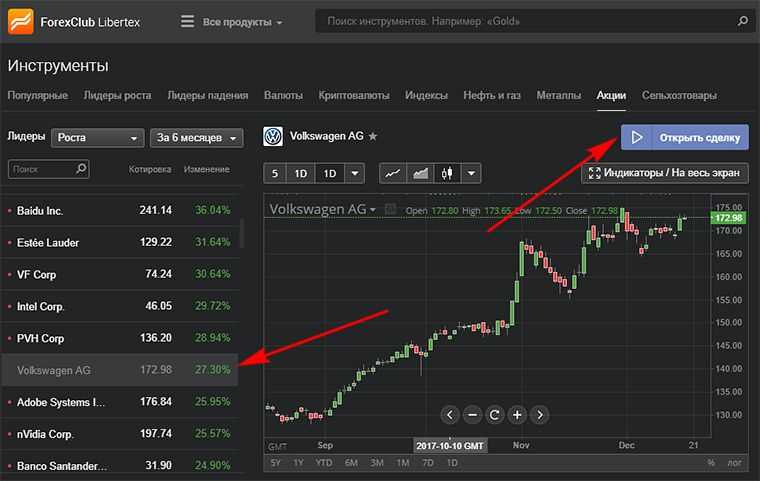Select Baidu Inc. in the list
760x481 pixels.
[120, 210]
